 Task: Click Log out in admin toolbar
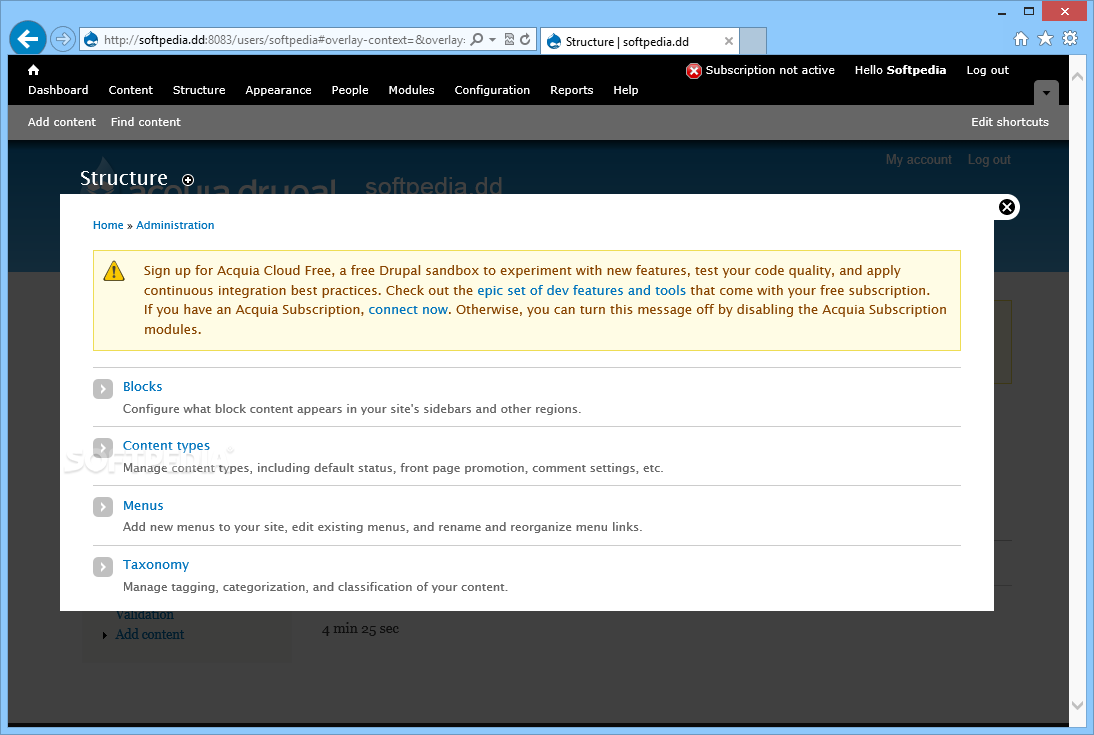[987, 70]
